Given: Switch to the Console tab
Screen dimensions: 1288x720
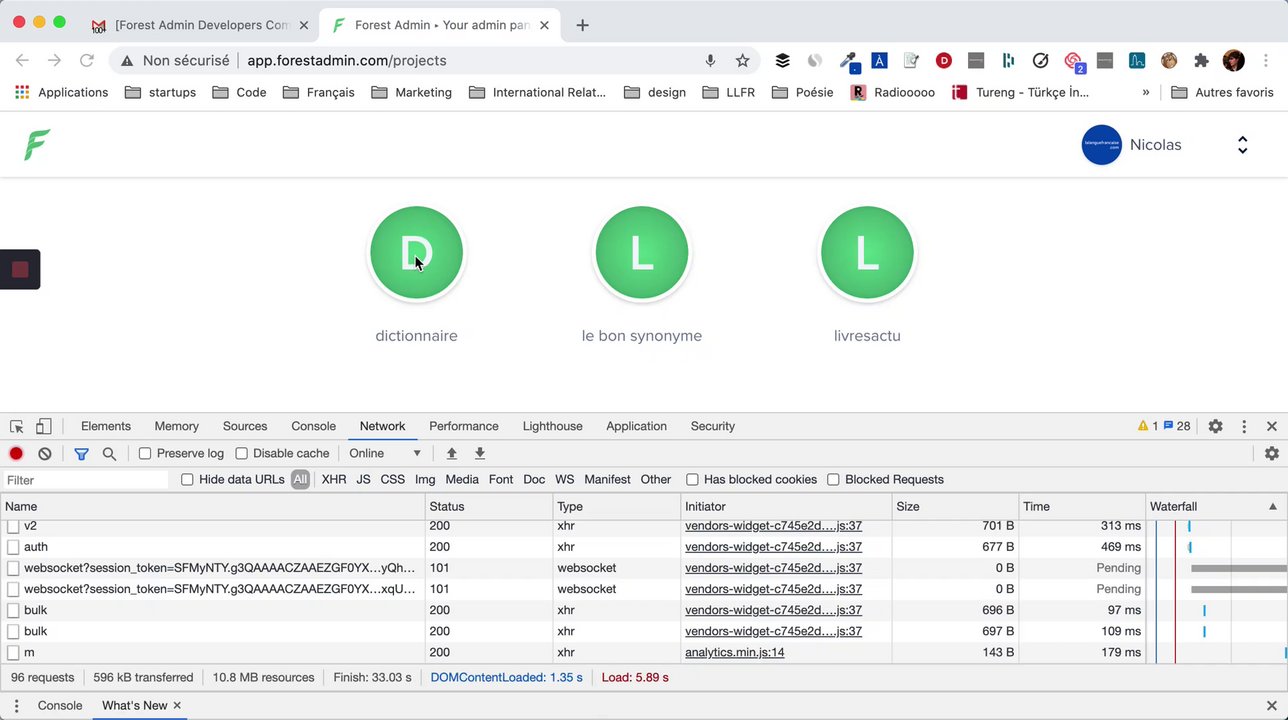Looking at the screenshot, I should (313, 426).
